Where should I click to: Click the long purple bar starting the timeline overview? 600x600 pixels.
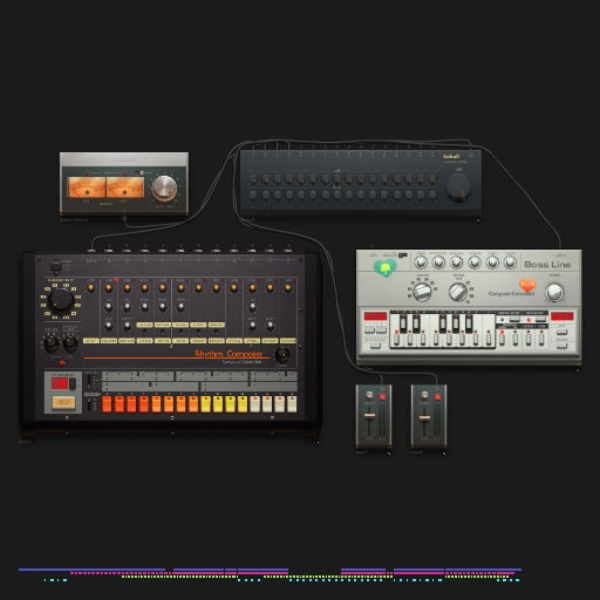92,569
